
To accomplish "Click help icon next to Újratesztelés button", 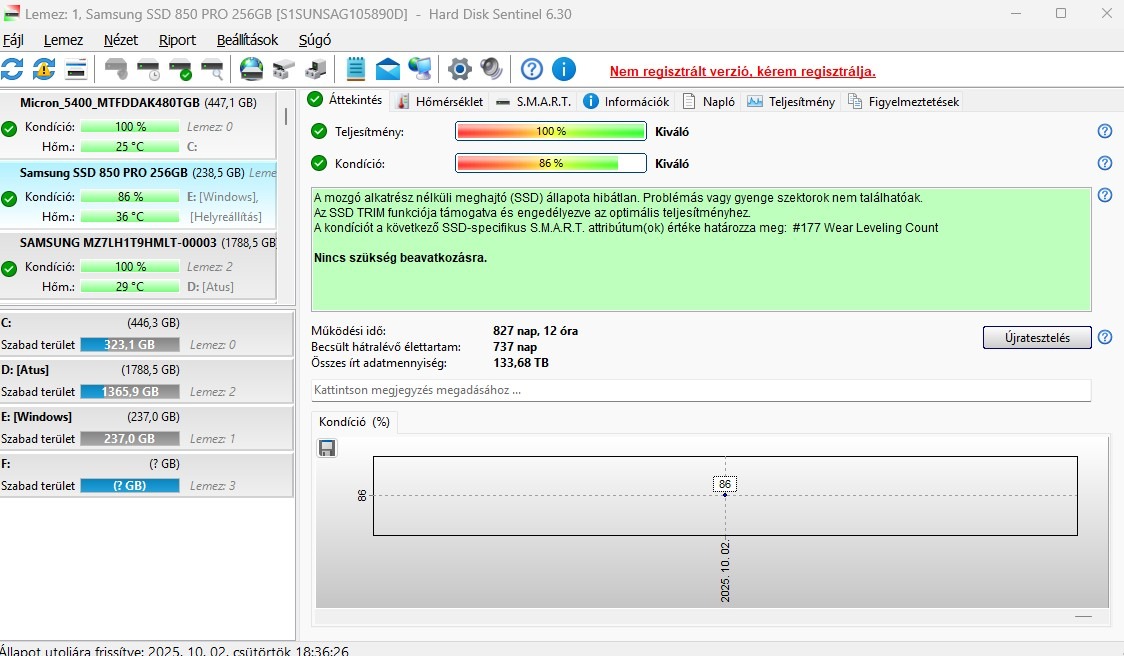I will pyautogui.click(x=1105, y=337).
